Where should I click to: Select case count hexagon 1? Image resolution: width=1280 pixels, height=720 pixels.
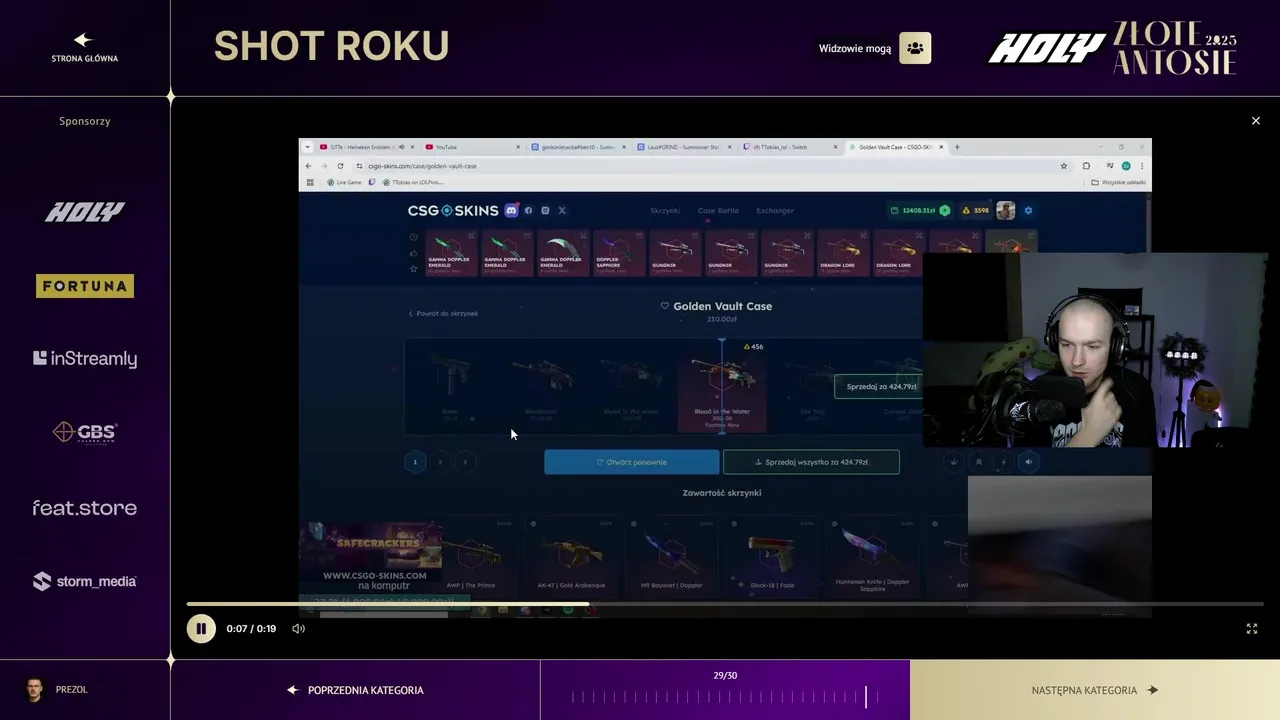[415, 462]
